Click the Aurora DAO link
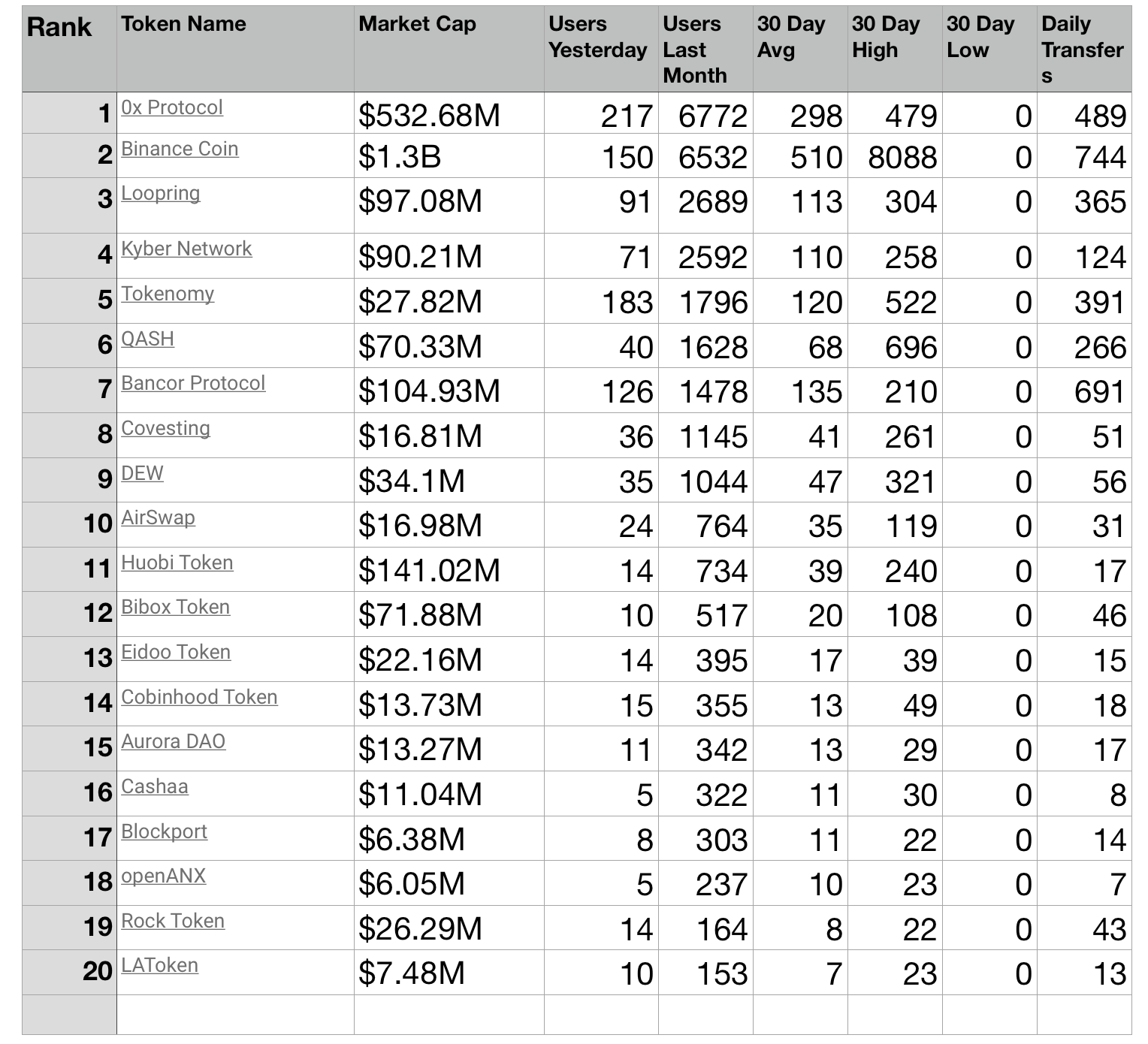Image resolution: width=1148 pixels, height=1044 pixels. pyautogui.click(x=173, y=742)
